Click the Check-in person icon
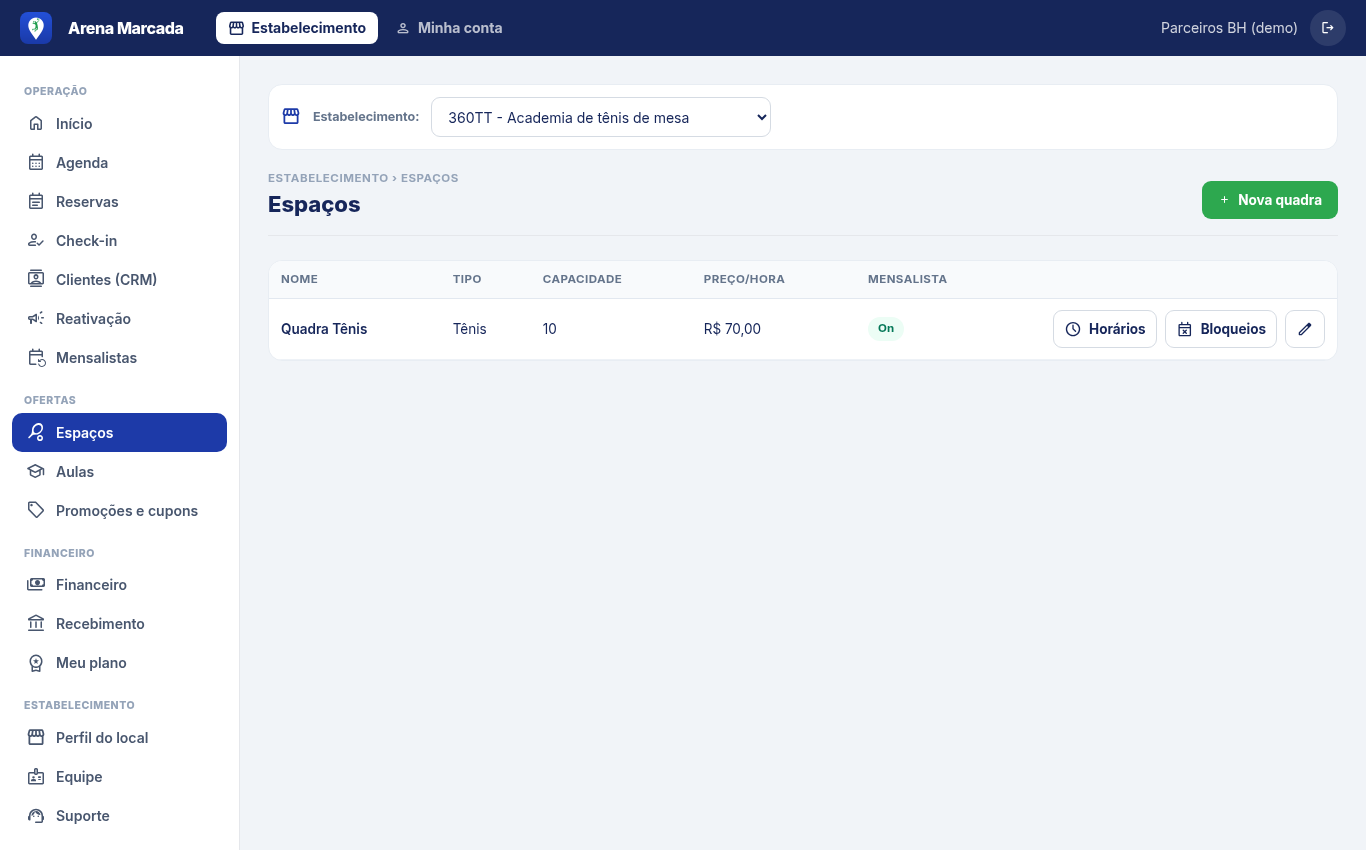Viewport: 1366px width, 850px height. tap(36, 241)
